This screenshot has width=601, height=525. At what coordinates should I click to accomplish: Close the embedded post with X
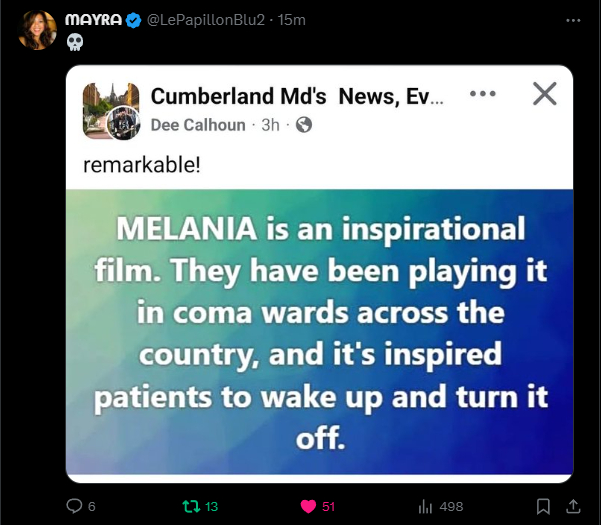coord(545,94)
